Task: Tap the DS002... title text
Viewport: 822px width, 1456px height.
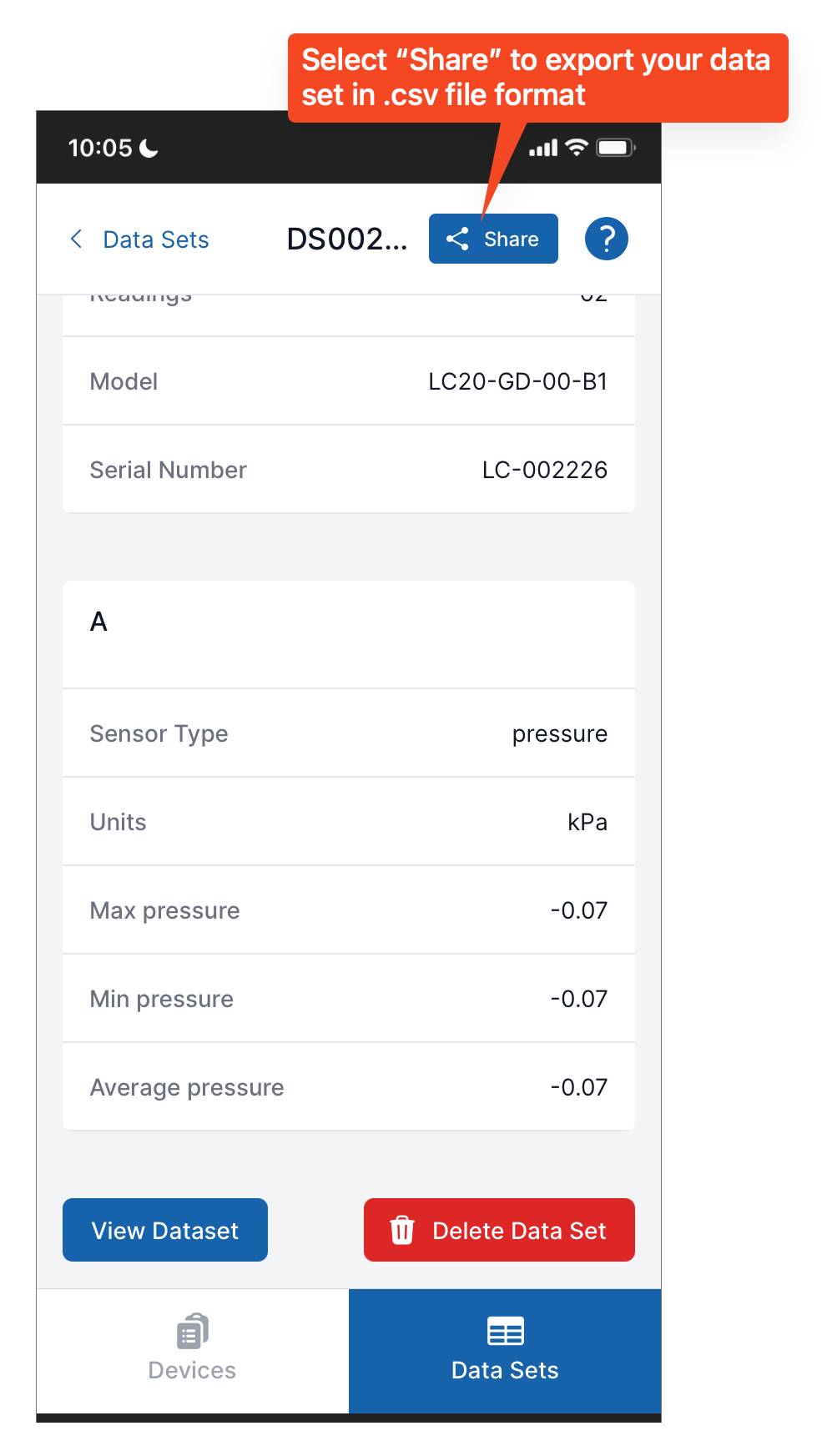Action: coord(347,239)
